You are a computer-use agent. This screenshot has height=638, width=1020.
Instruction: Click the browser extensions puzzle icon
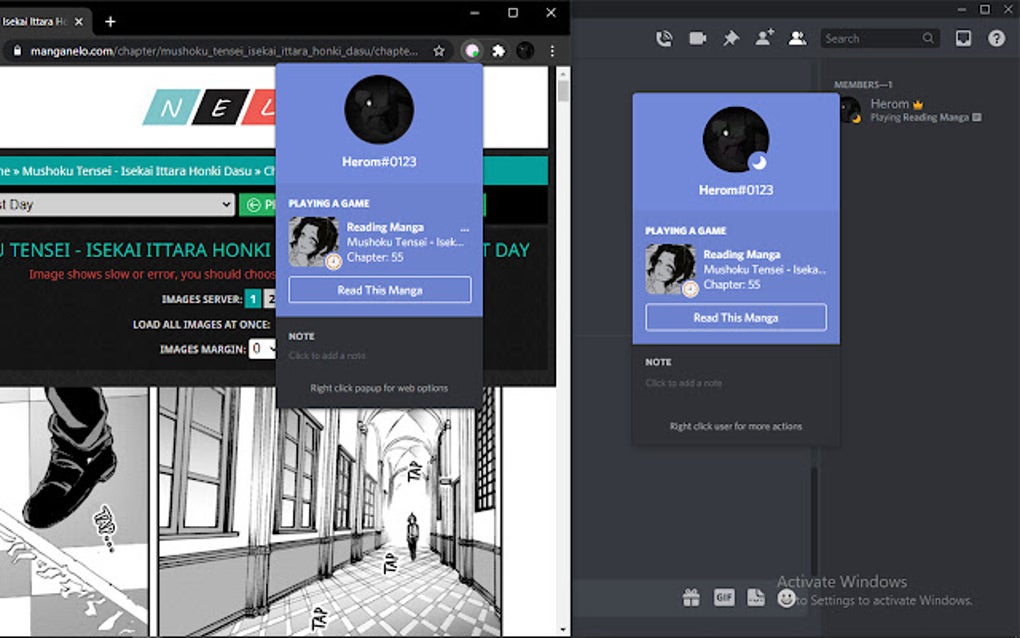(x=497, y=48)
